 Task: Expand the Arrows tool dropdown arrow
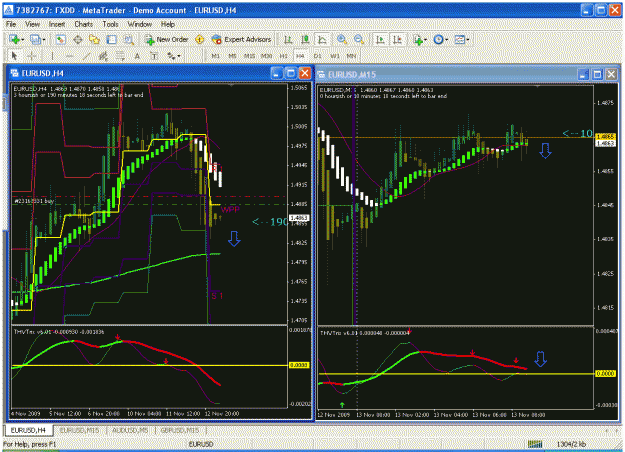point(179,56)
